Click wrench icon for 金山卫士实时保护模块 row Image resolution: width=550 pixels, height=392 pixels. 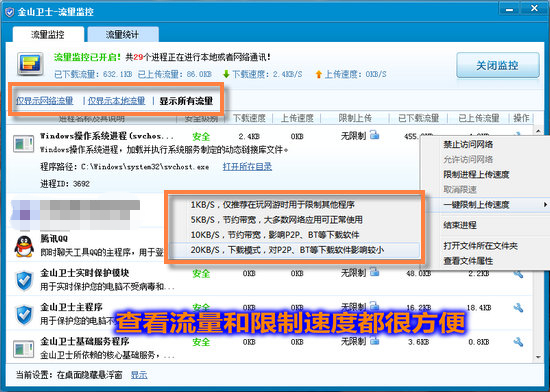coord(518,274)
